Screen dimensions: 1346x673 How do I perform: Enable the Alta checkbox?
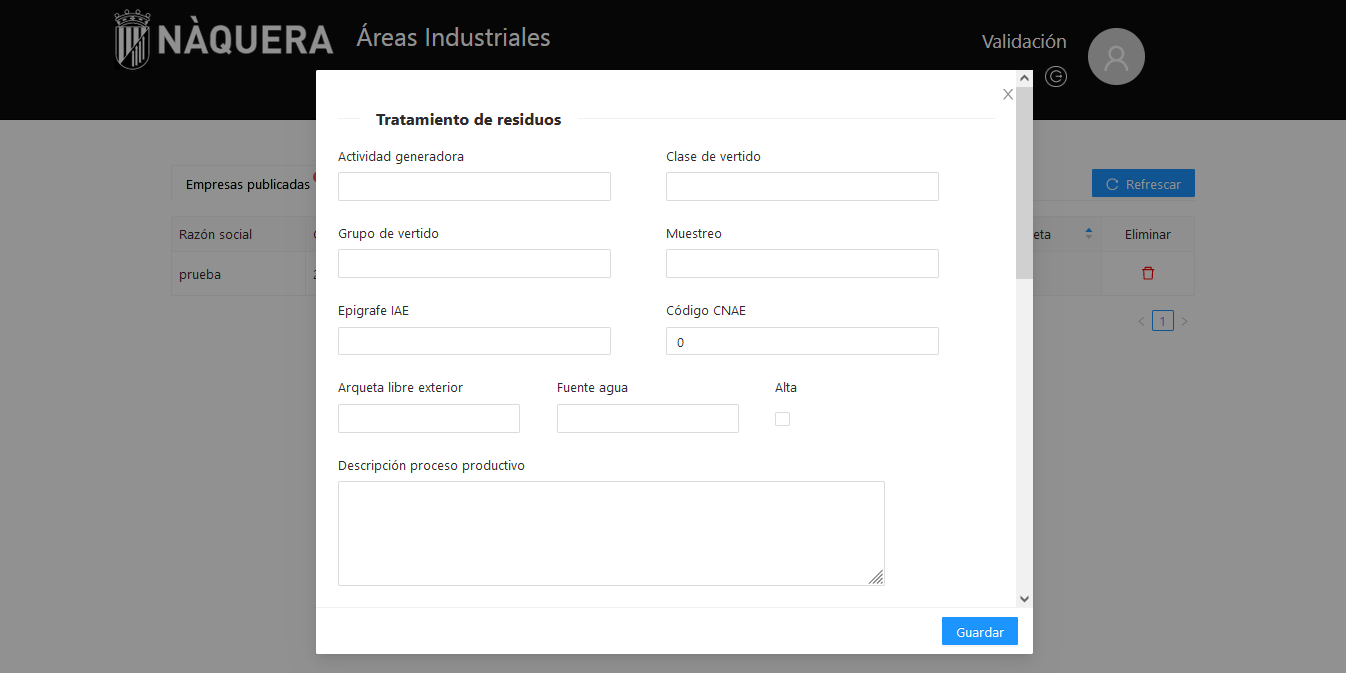782,419
